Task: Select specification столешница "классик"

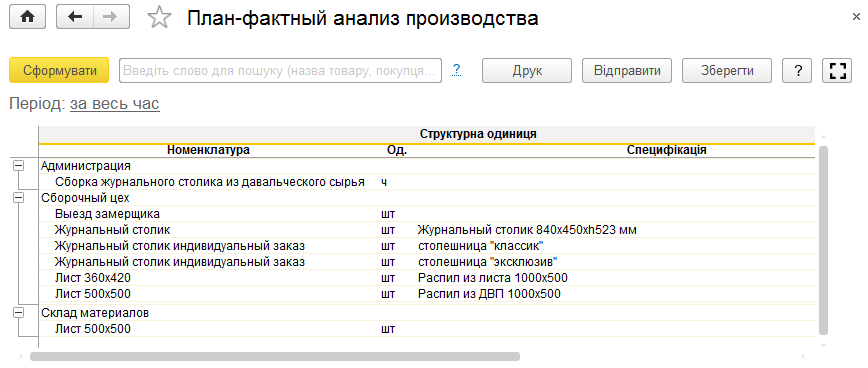Action: (x=480, y=245)
